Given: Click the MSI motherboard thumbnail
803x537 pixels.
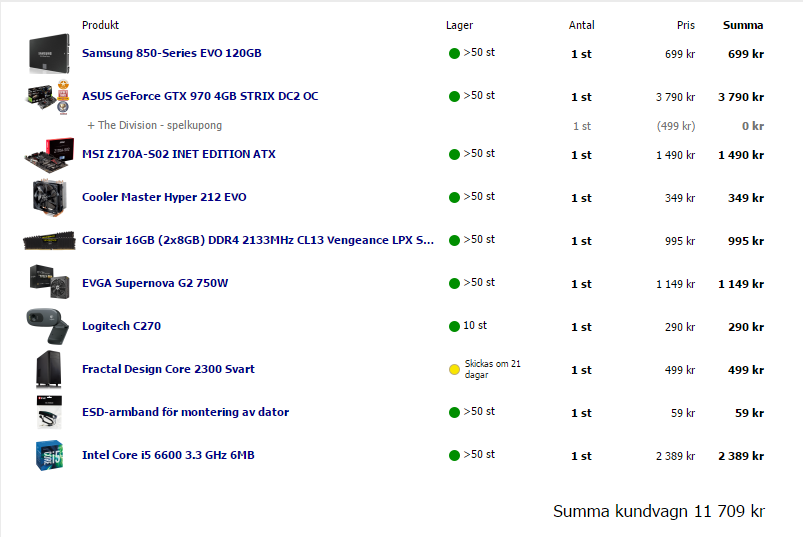Looking at the screenshot, I should [49, 155].
